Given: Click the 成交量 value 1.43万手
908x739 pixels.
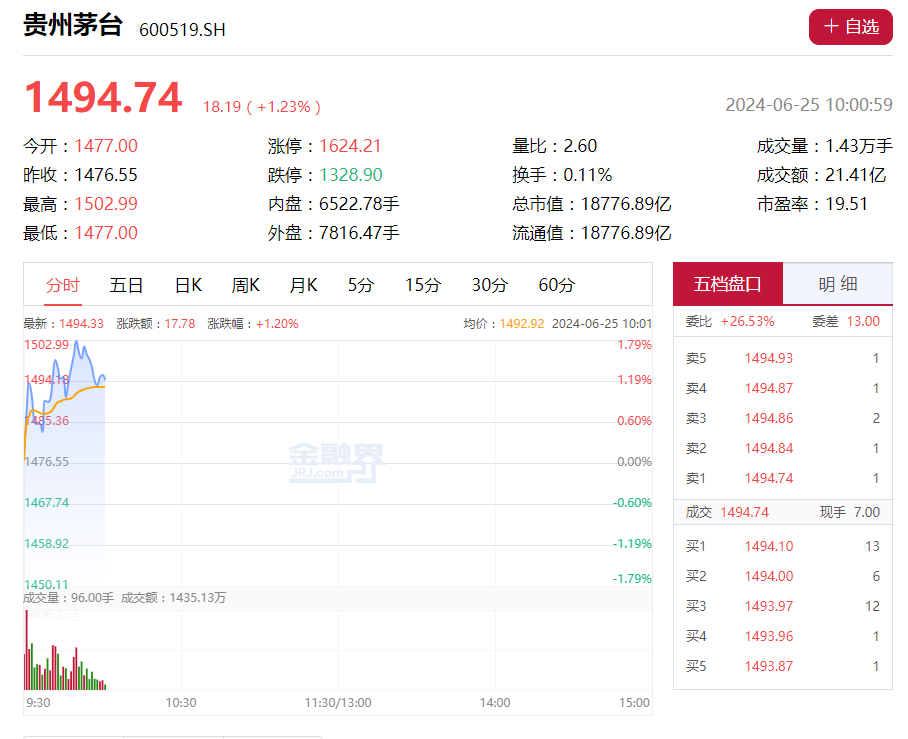Looking at the screenshot, I should 859,146.
